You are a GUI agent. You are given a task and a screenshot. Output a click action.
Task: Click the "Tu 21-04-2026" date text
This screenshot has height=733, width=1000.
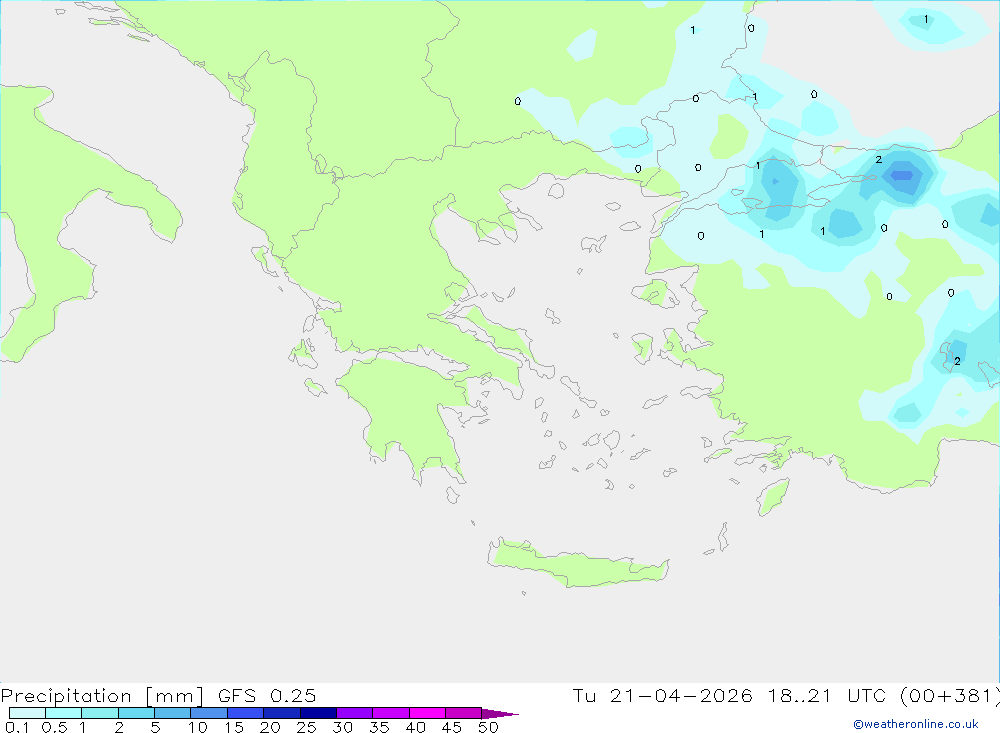pyautogui.click(x=662, y=695)
